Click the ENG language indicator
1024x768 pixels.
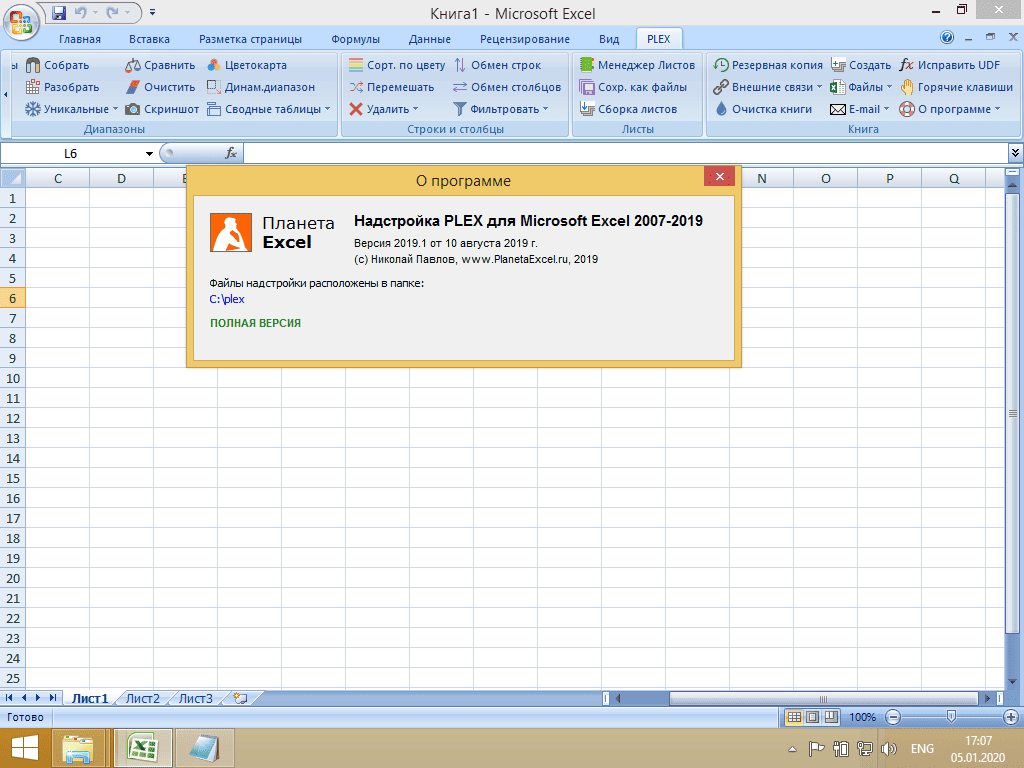click(x=921, y=748)
